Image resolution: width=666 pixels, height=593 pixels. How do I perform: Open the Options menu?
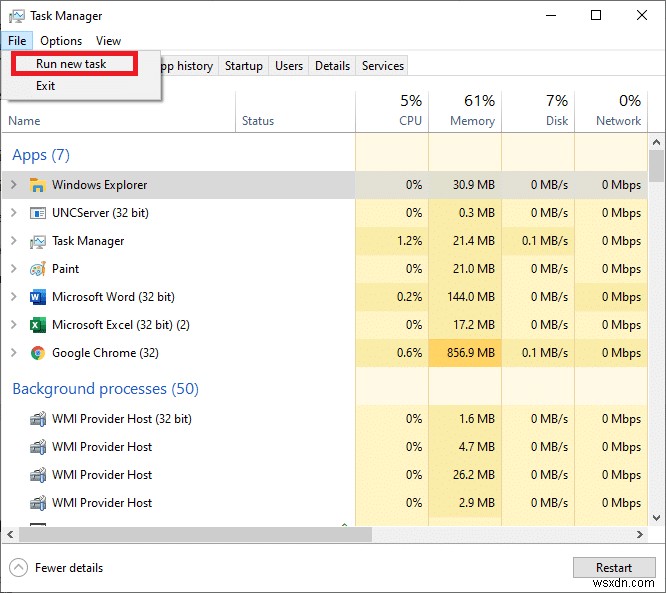click(61, 41)
